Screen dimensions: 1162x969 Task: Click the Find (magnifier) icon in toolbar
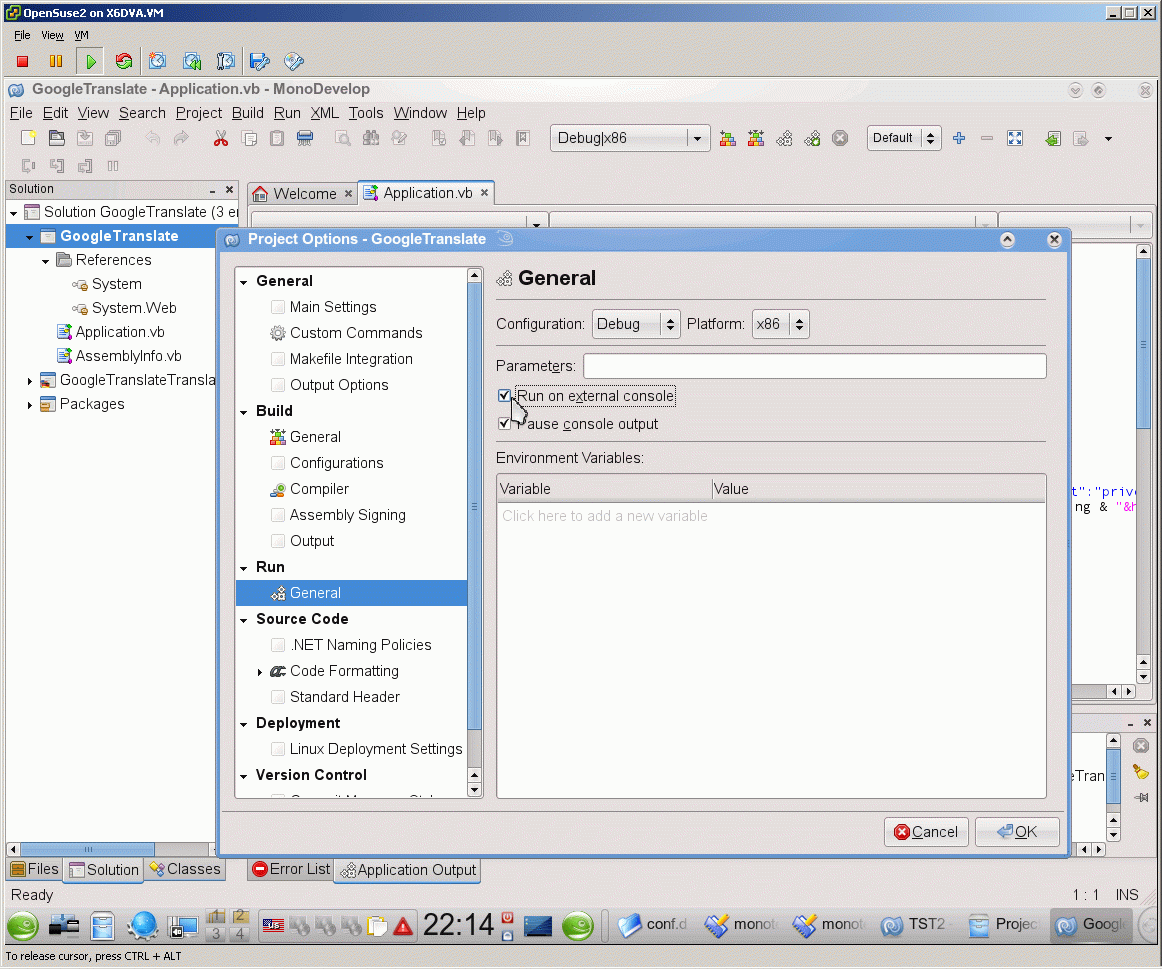click(x=342, y=138)
